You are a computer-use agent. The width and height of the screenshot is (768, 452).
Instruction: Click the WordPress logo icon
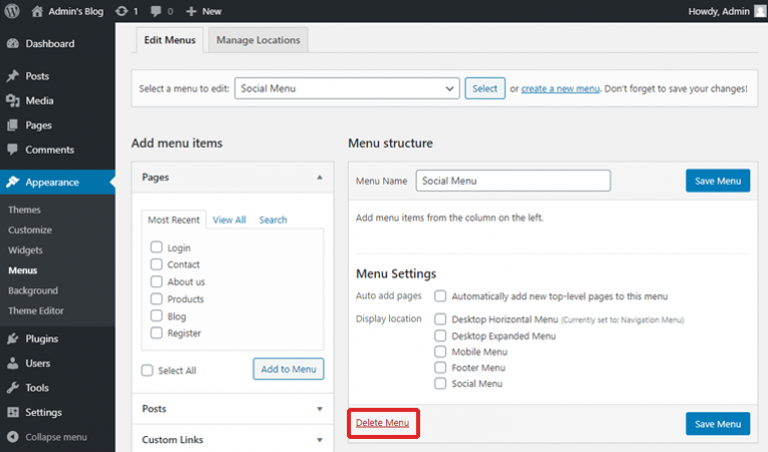tap(12, 11)
